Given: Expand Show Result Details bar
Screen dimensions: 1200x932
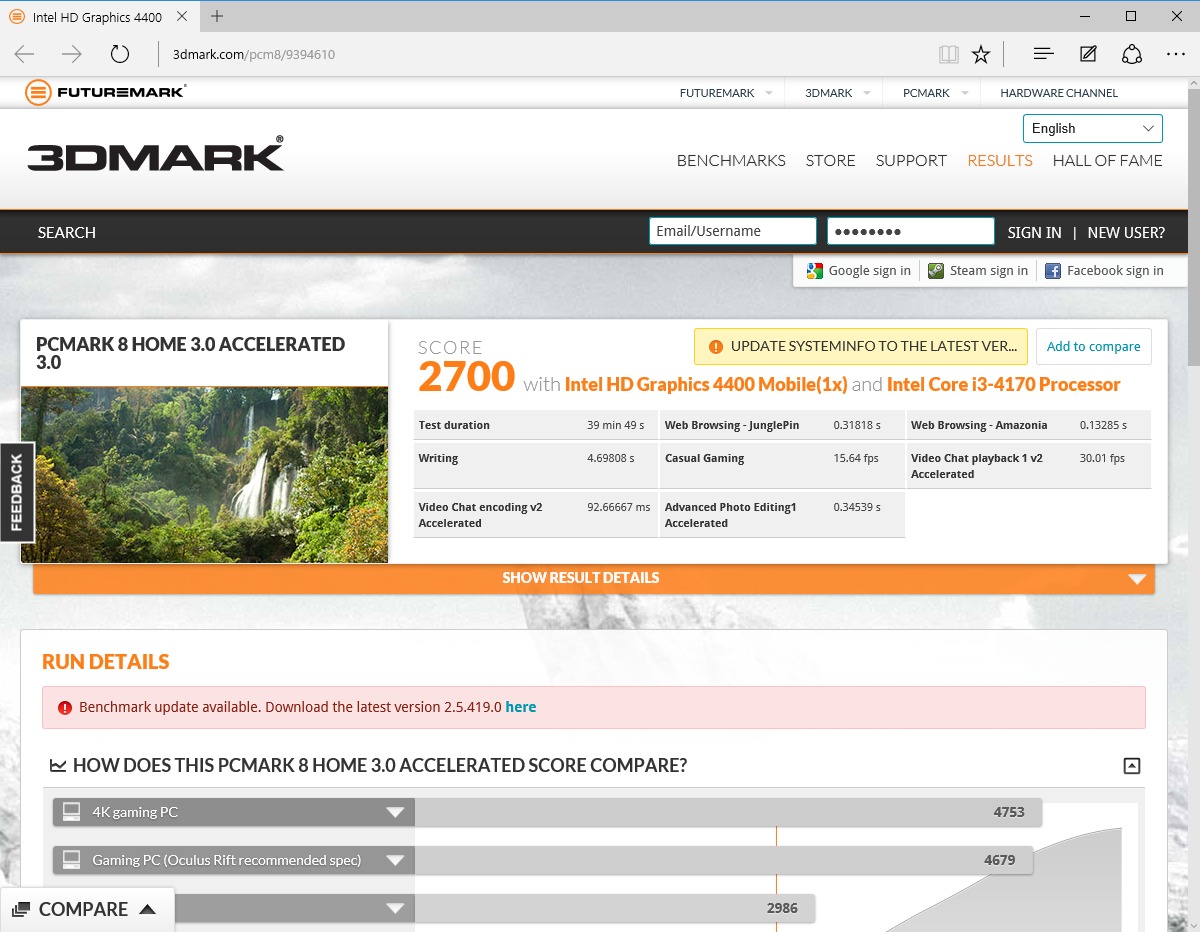Looking at the screenshot, I should click(594, 578).
